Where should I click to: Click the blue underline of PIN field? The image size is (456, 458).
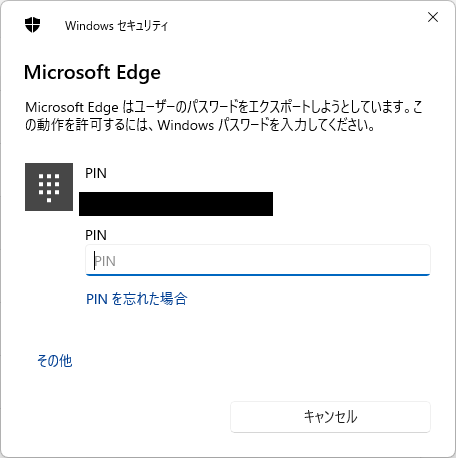point(258,275)
